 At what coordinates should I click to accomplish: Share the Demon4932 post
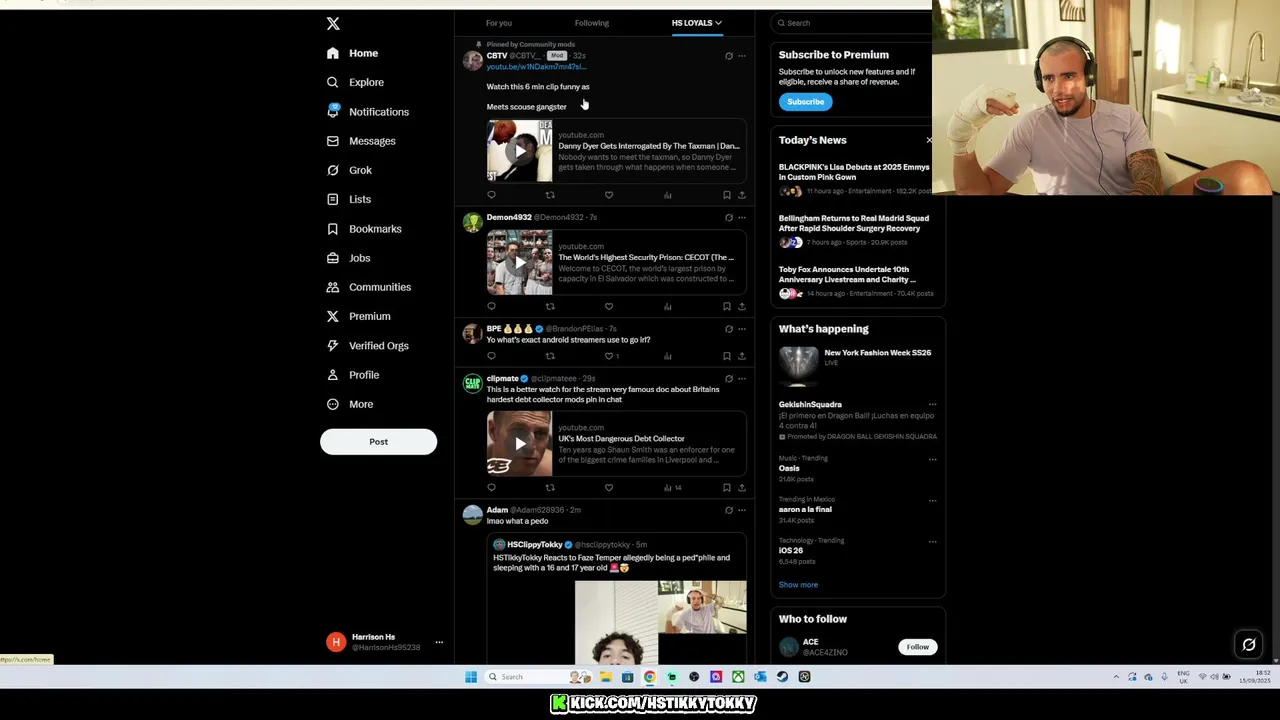point(741,306)
